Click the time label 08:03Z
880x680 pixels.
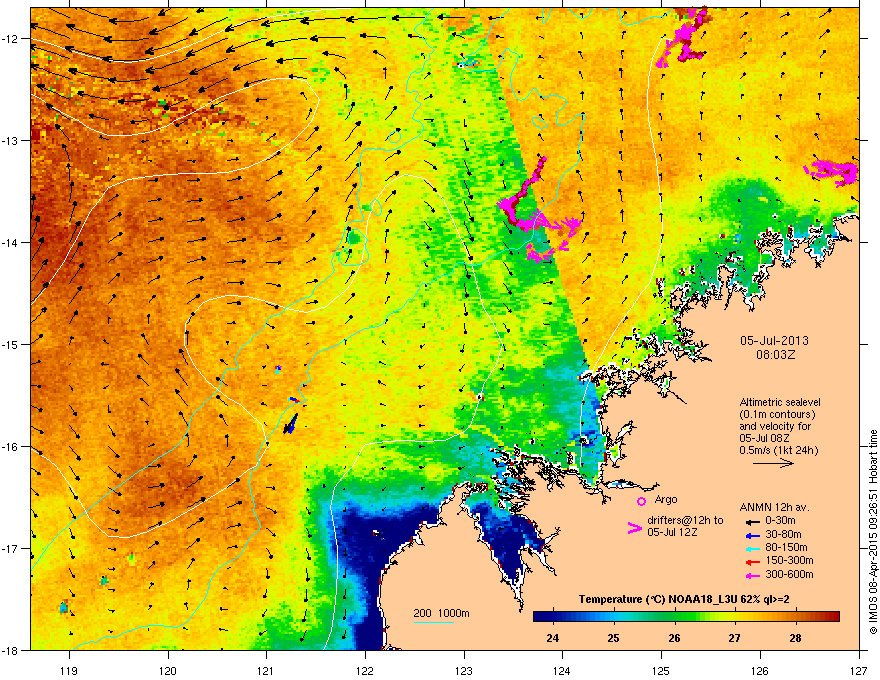[775, 355]
